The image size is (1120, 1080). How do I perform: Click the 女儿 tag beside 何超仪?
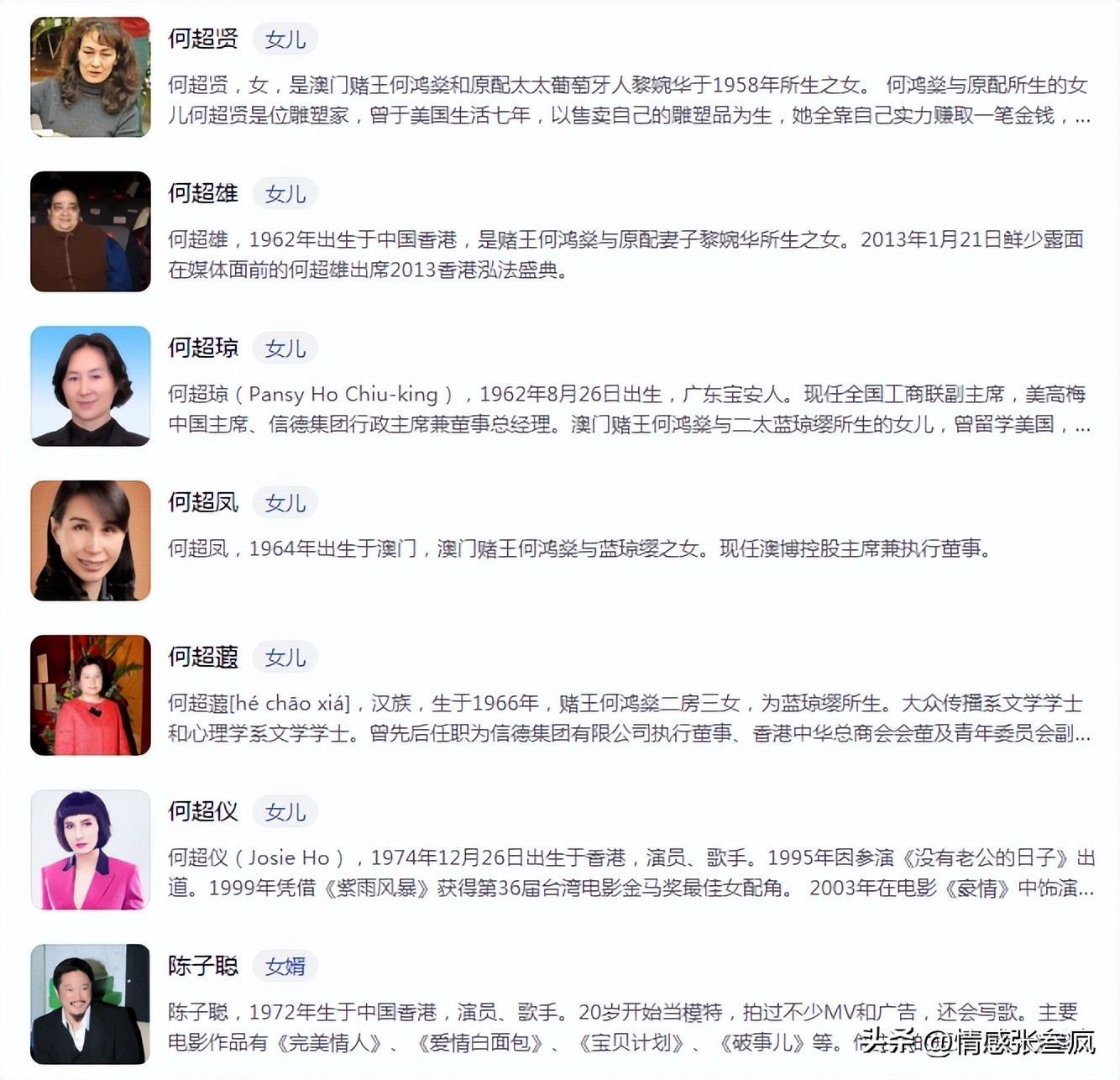285,812
